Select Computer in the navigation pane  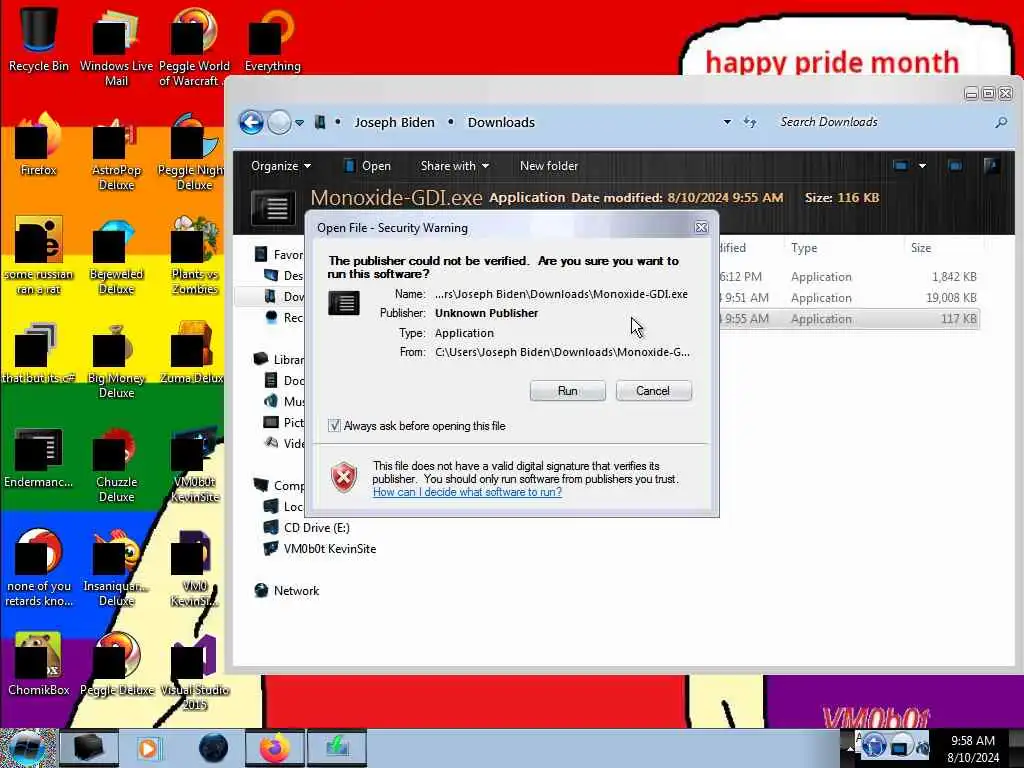click(279, 485)
